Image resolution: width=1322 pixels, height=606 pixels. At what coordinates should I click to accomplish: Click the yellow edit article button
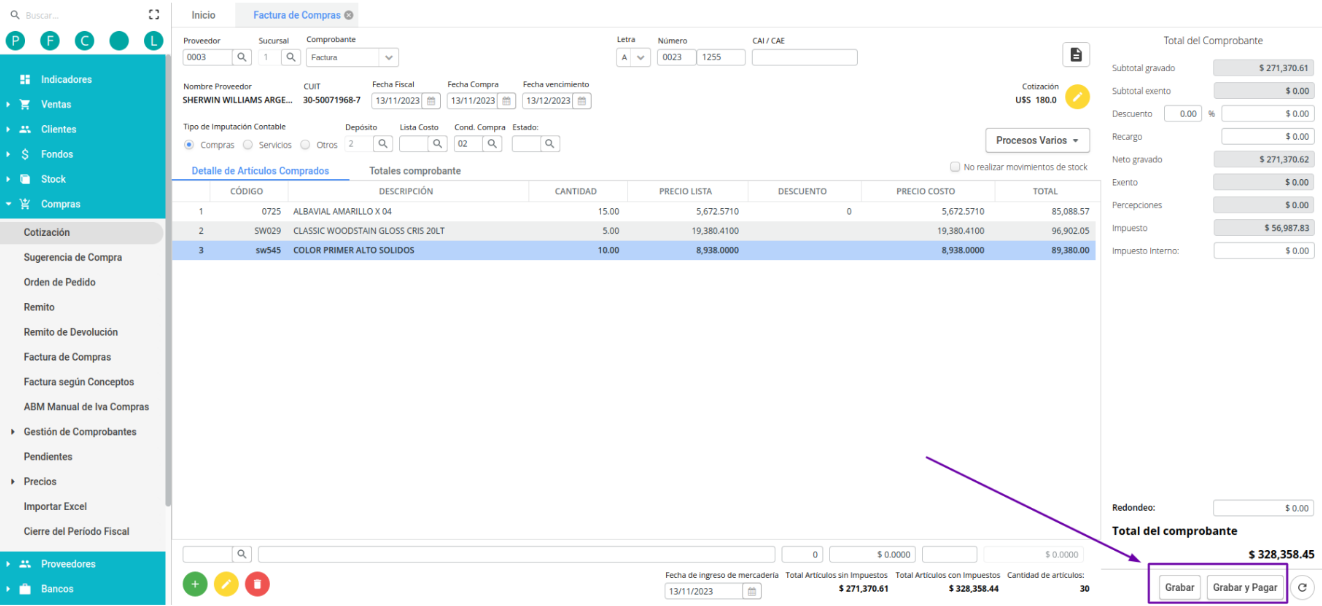(227, 584)
